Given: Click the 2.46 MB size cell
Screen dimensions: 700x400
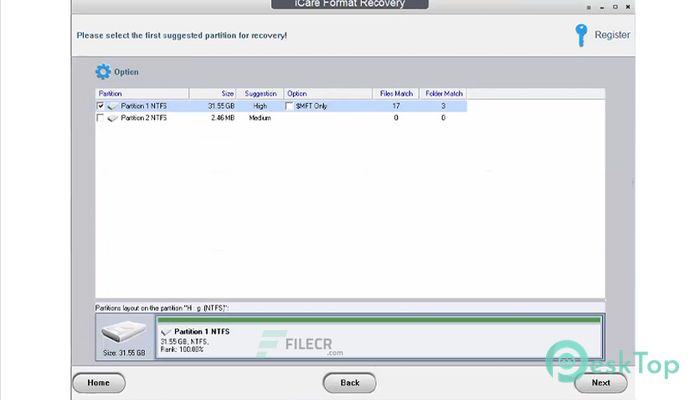Looking at the screenshot, I should tap(223, 118).
